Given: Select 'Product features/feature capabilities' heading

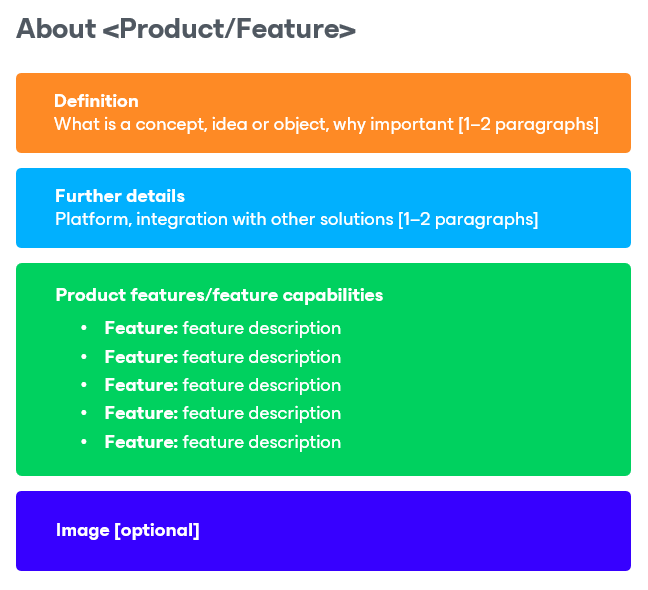Looking at the screenshot, I should pyautogui.click(x=219, y=295).
